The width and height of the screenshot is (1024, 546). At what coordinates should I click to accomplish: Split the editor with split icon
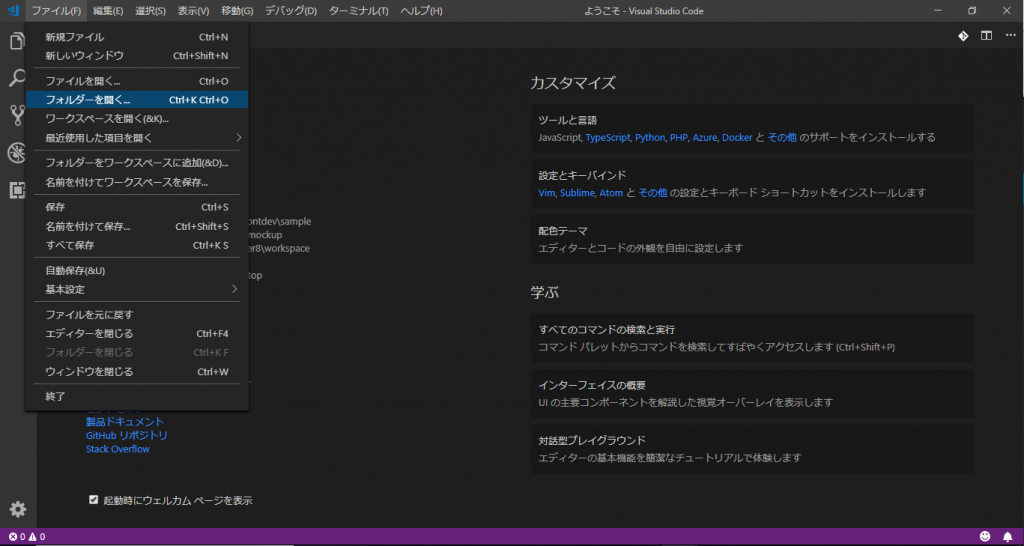(x=986, y=35)
